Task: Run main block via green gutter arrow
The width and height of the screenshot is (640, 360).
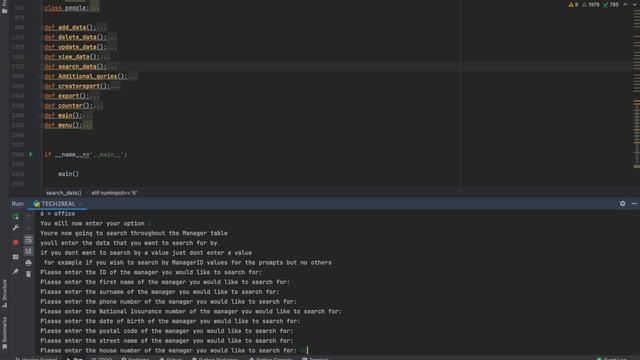Action: (31, 154)
